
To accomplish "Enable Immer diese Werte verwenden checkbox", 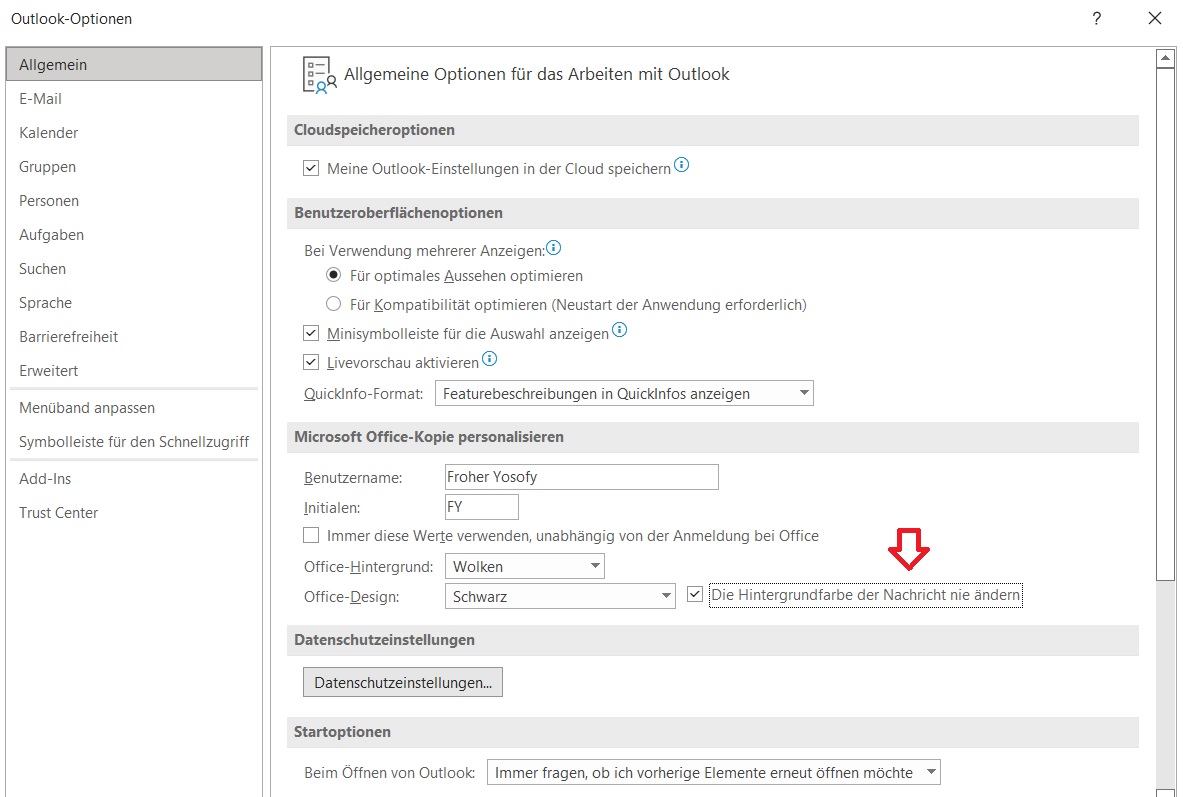I will pos(311,535).
